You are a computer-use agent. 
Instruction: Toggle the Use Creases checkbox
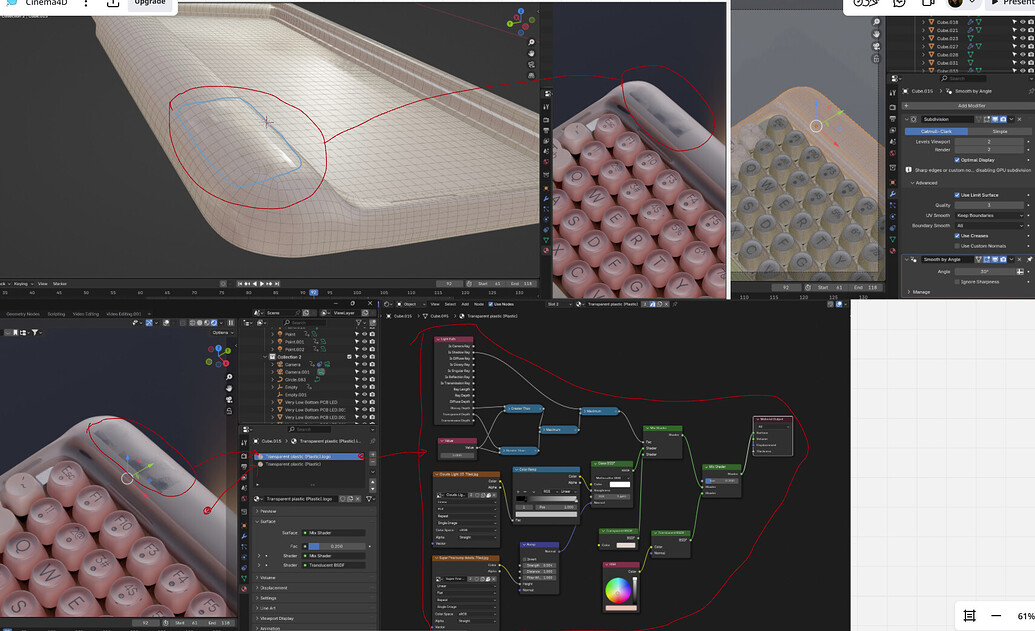[957, 236]
